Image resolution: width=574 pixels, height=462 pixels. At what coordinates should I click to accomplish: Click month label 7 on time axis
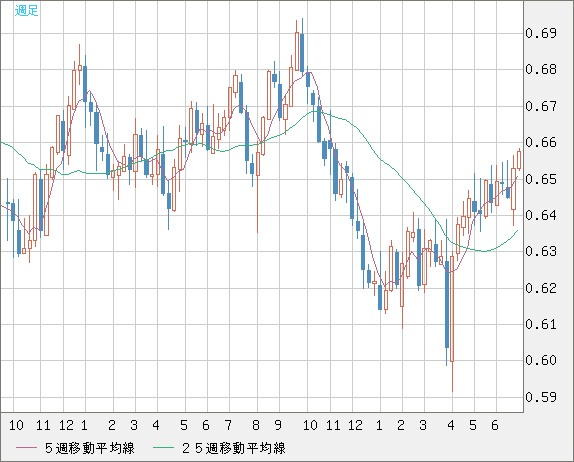[x=228, y=425]
